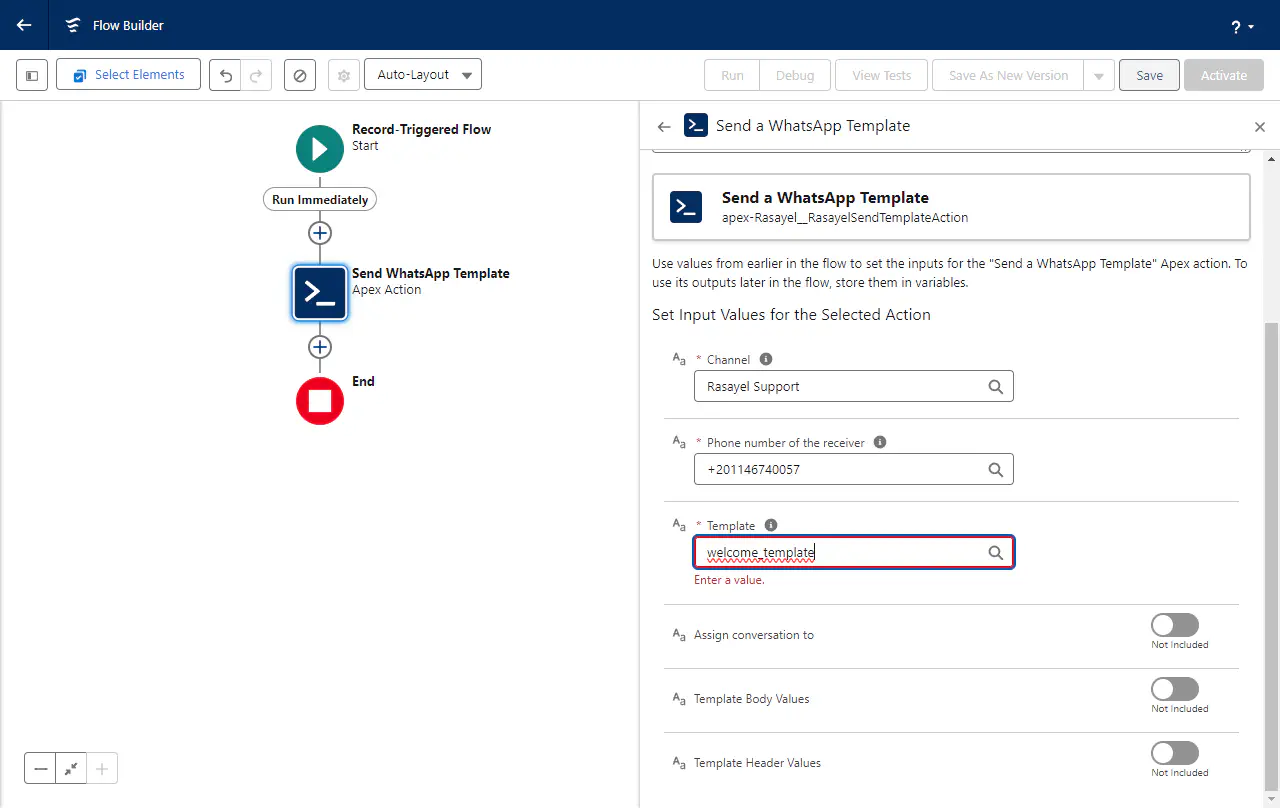Click the Send a WhatsApp Template action card
The width and height of the screenshot is (1280, 808).
[951, 207]
